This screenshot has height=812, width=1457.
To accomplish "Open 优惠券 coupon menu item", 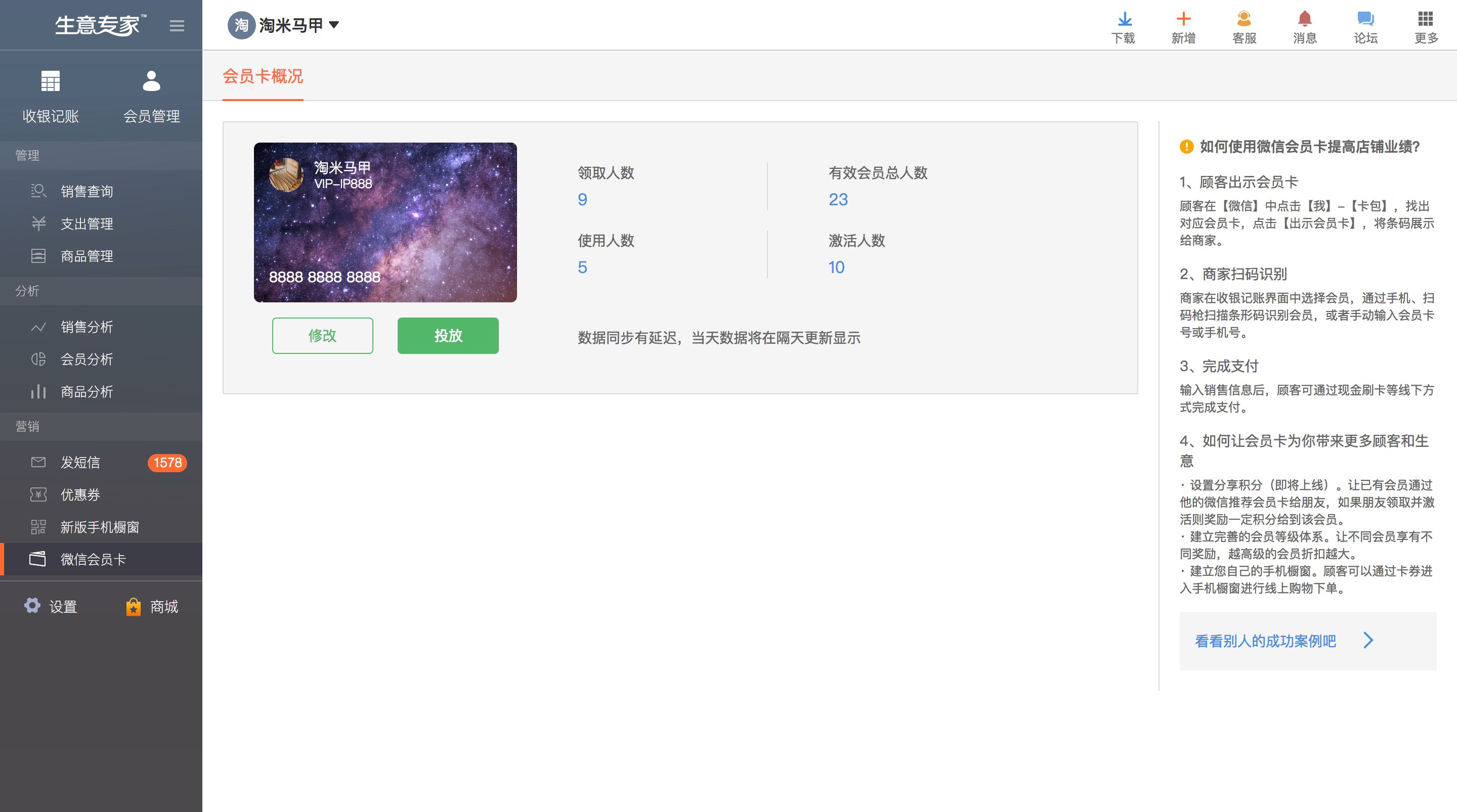I will click(80, 494).
